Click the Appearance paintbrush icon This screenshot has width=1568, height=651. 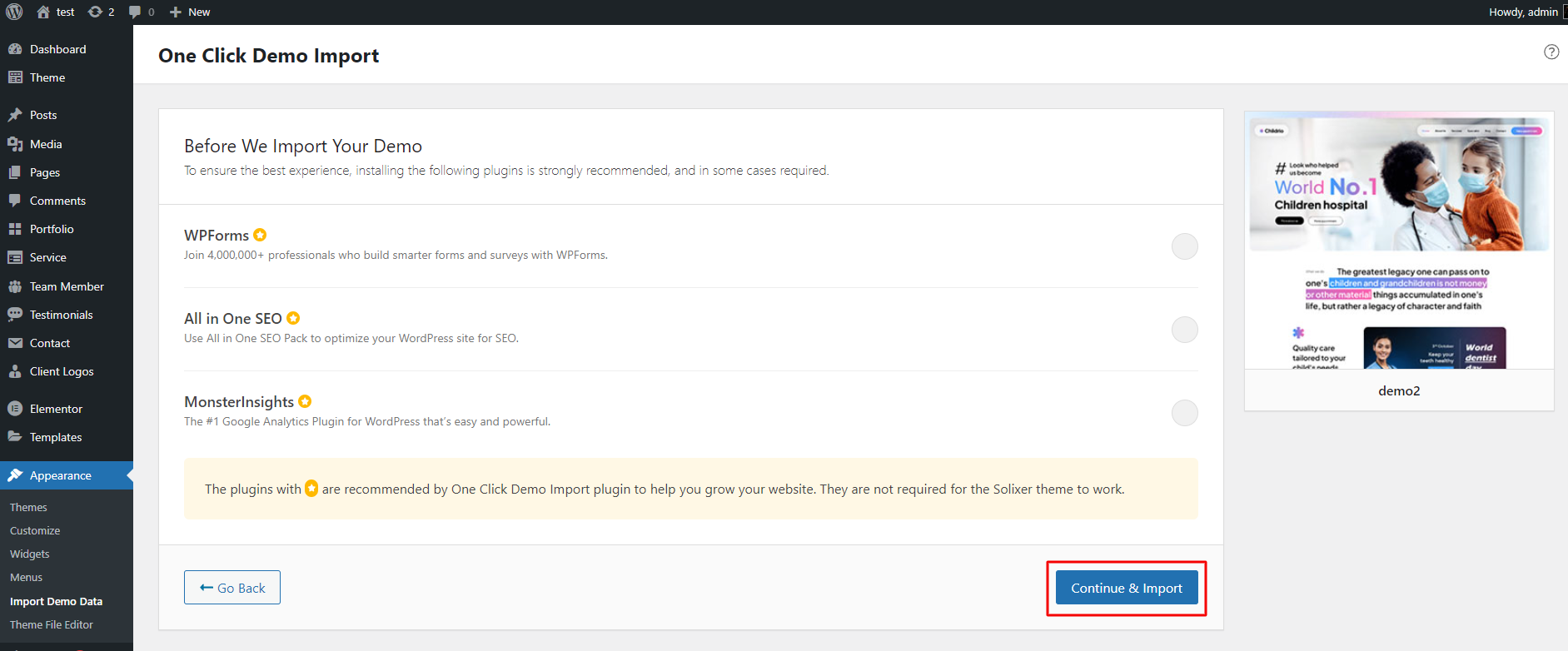[15, 475]
